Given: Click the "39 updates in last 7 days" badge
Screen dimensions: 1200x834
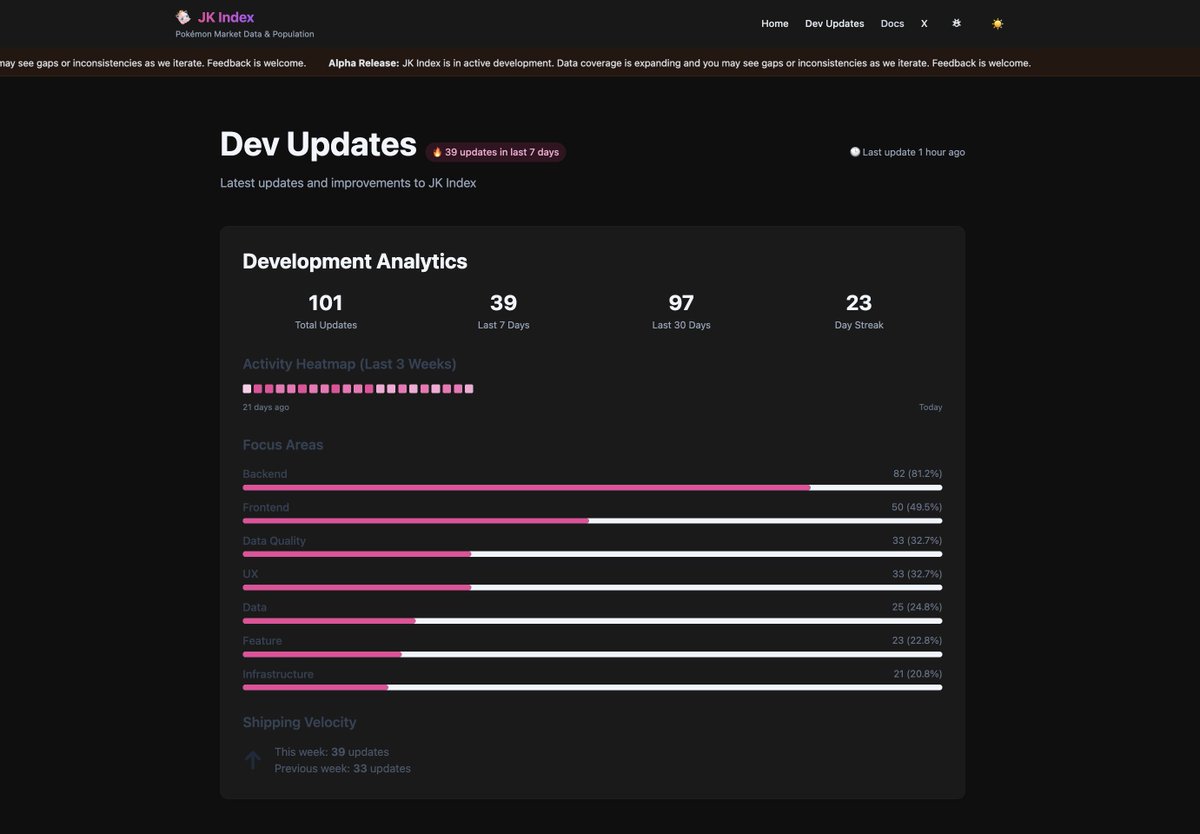Looking at the screenshot, I should click(495, 152).
